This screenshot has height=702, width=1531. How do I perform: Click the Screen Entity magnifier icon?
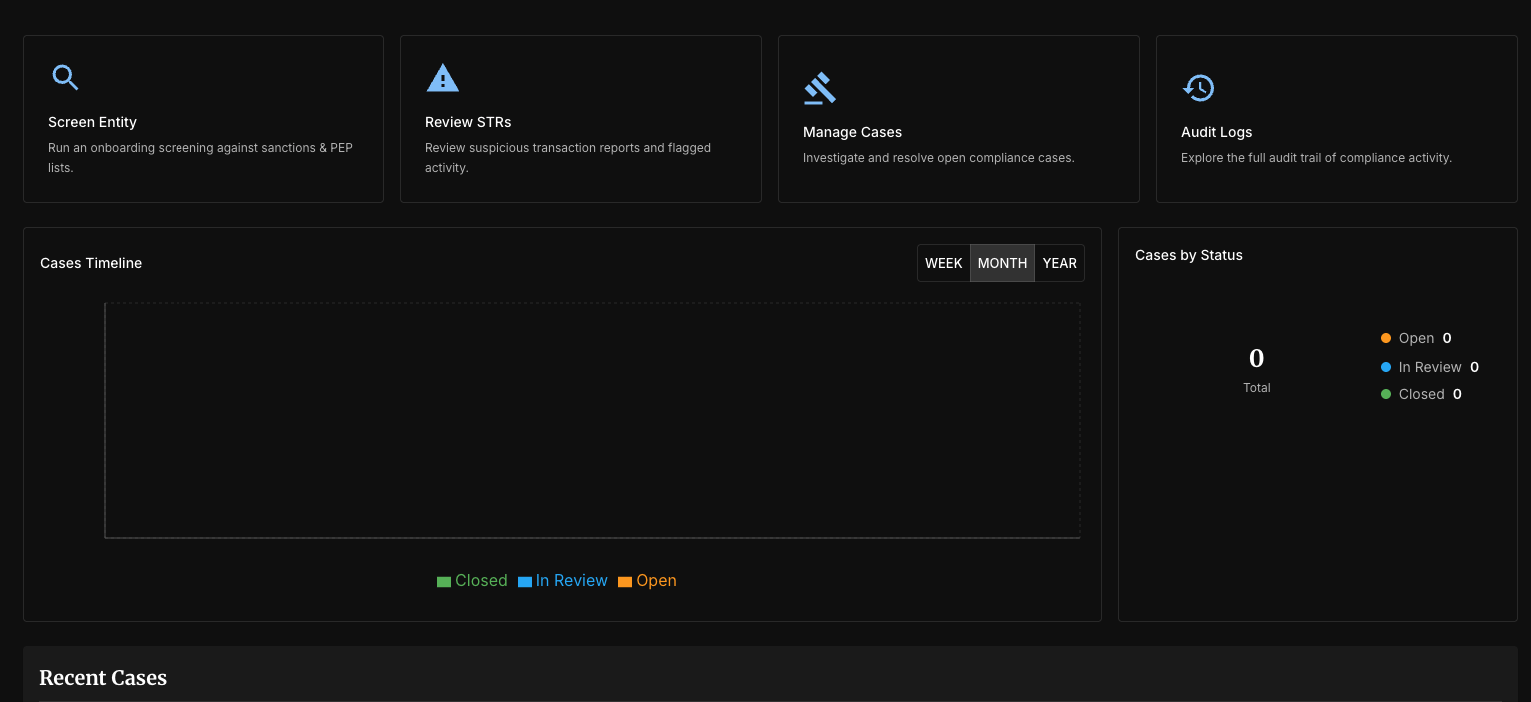(x=65, y=78)
